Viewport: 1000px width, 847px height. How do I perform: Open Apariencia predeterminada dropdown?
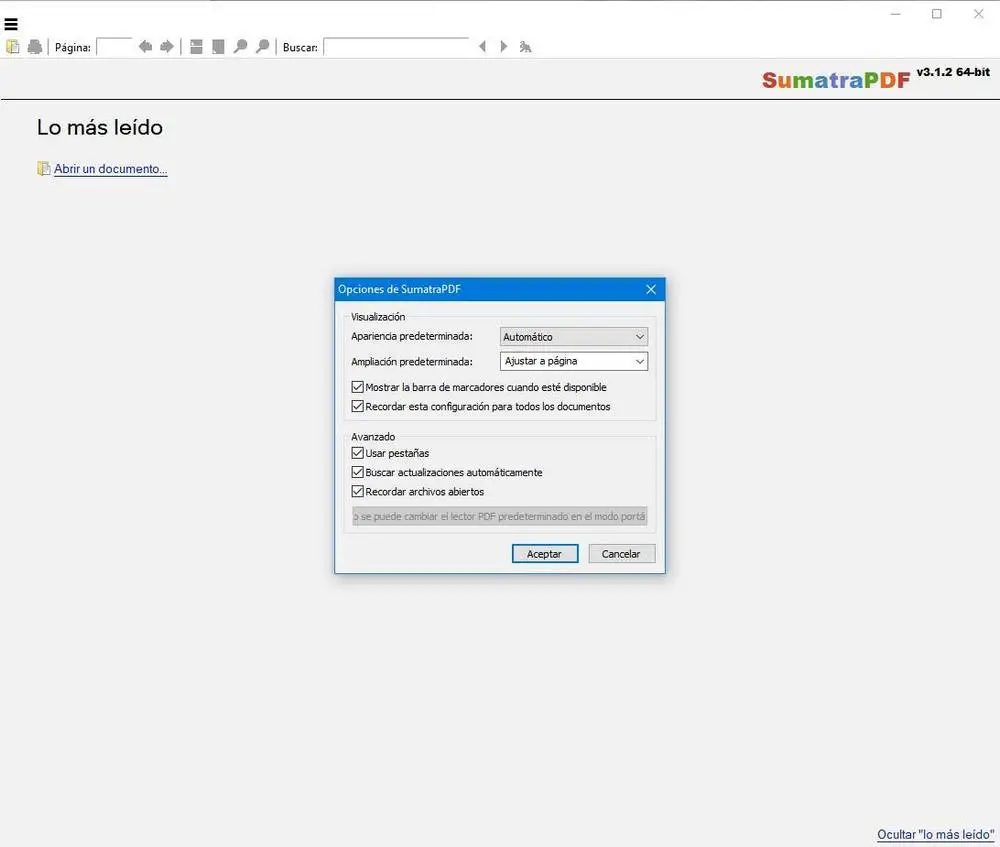coord(574,337)
